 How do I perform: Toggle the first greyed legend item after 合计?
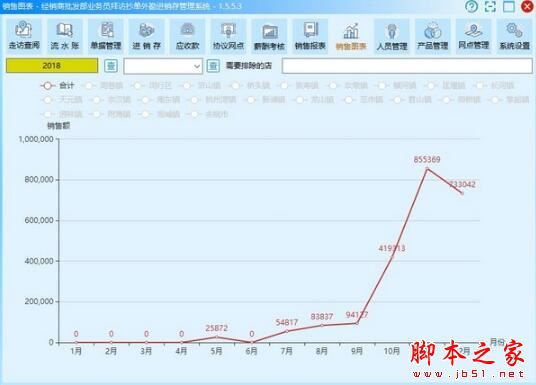pyautogui.click(x=106, y=85)
